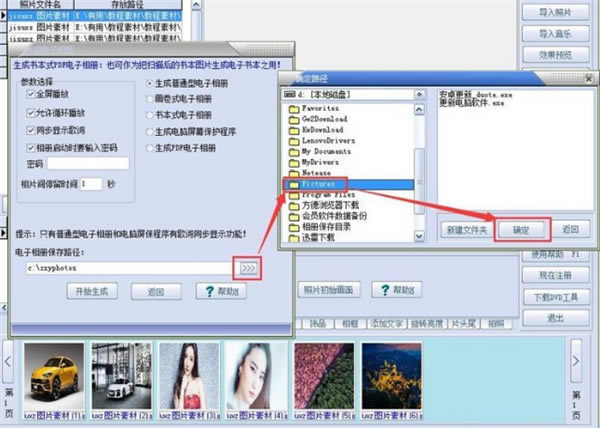600x428 pixels.
Task: Select 生成电脑屏幕保护程序 radio button
Action: [150, 132]
